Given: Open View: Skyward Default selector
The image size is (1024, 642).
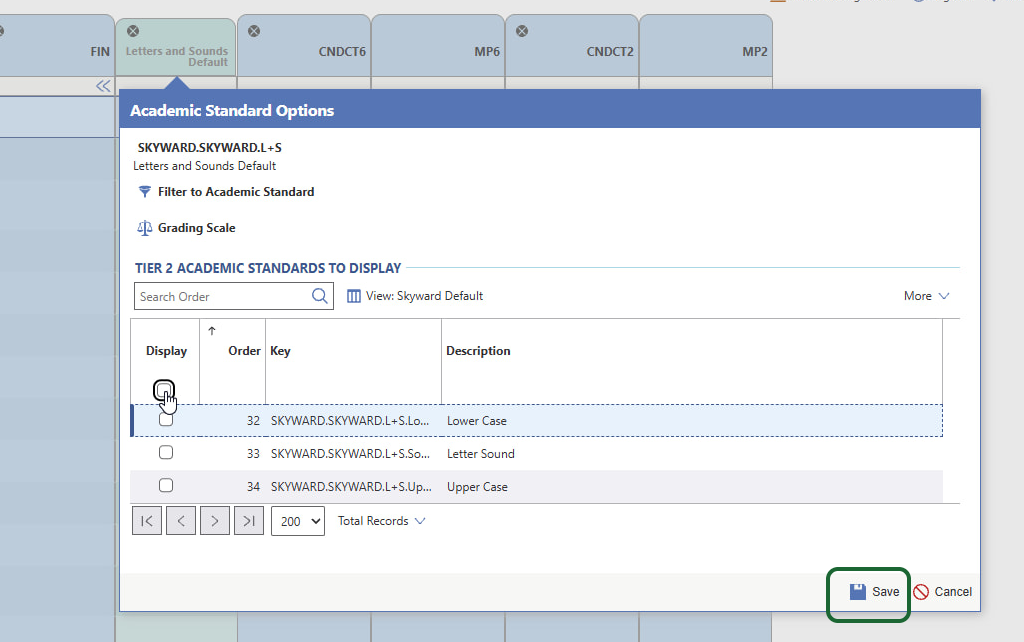Looking at the screenshot, I should click(x=415, y=296).
